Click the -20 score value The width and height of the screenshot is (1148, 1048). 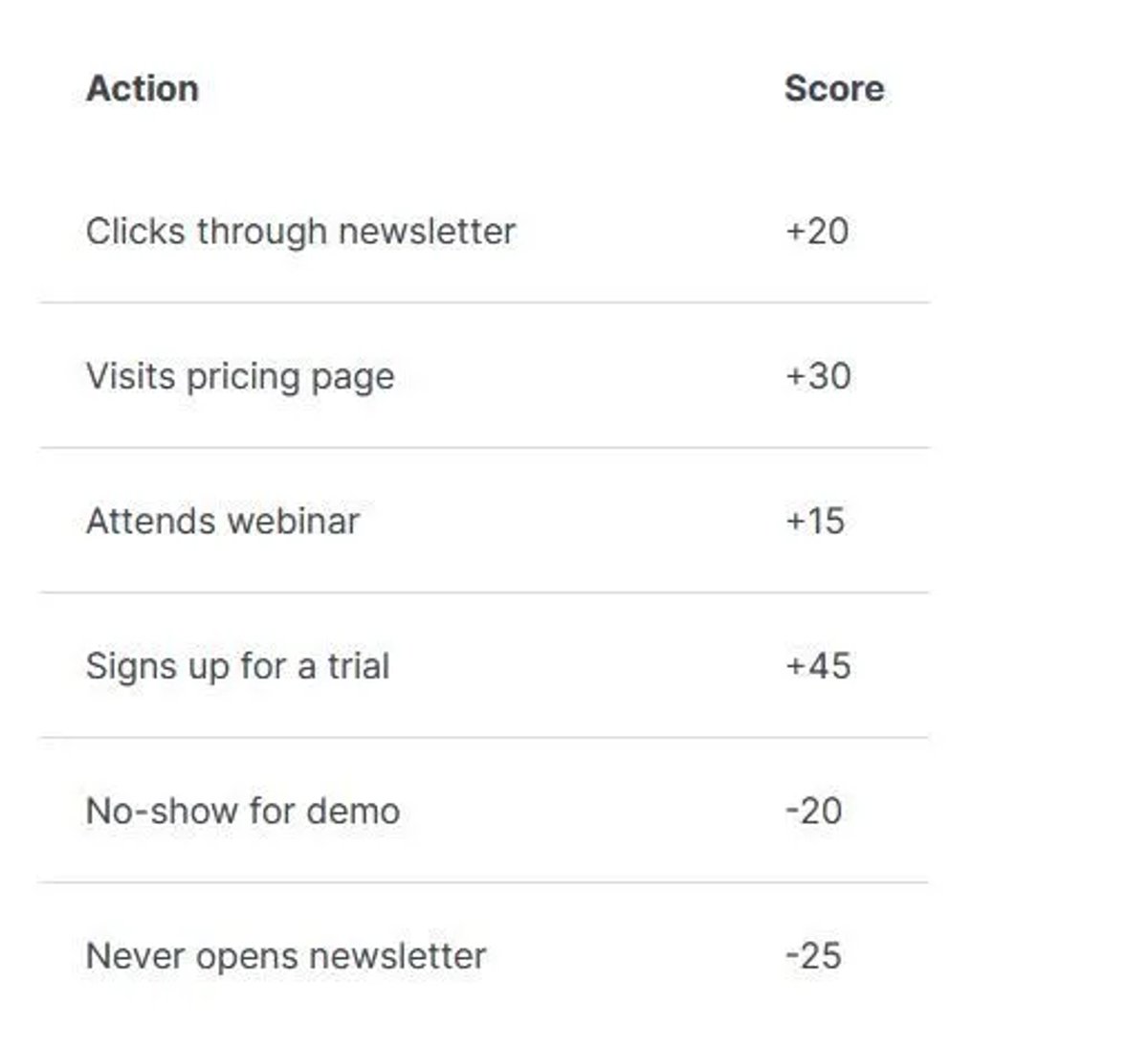tap(813, 811)
